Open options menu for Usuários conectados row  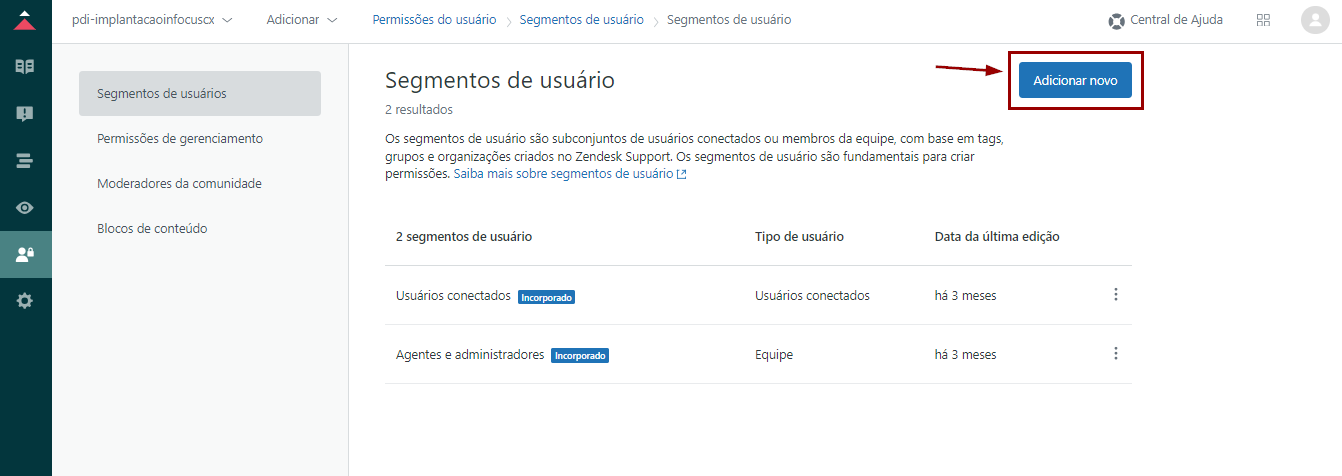click(1116, 295)
